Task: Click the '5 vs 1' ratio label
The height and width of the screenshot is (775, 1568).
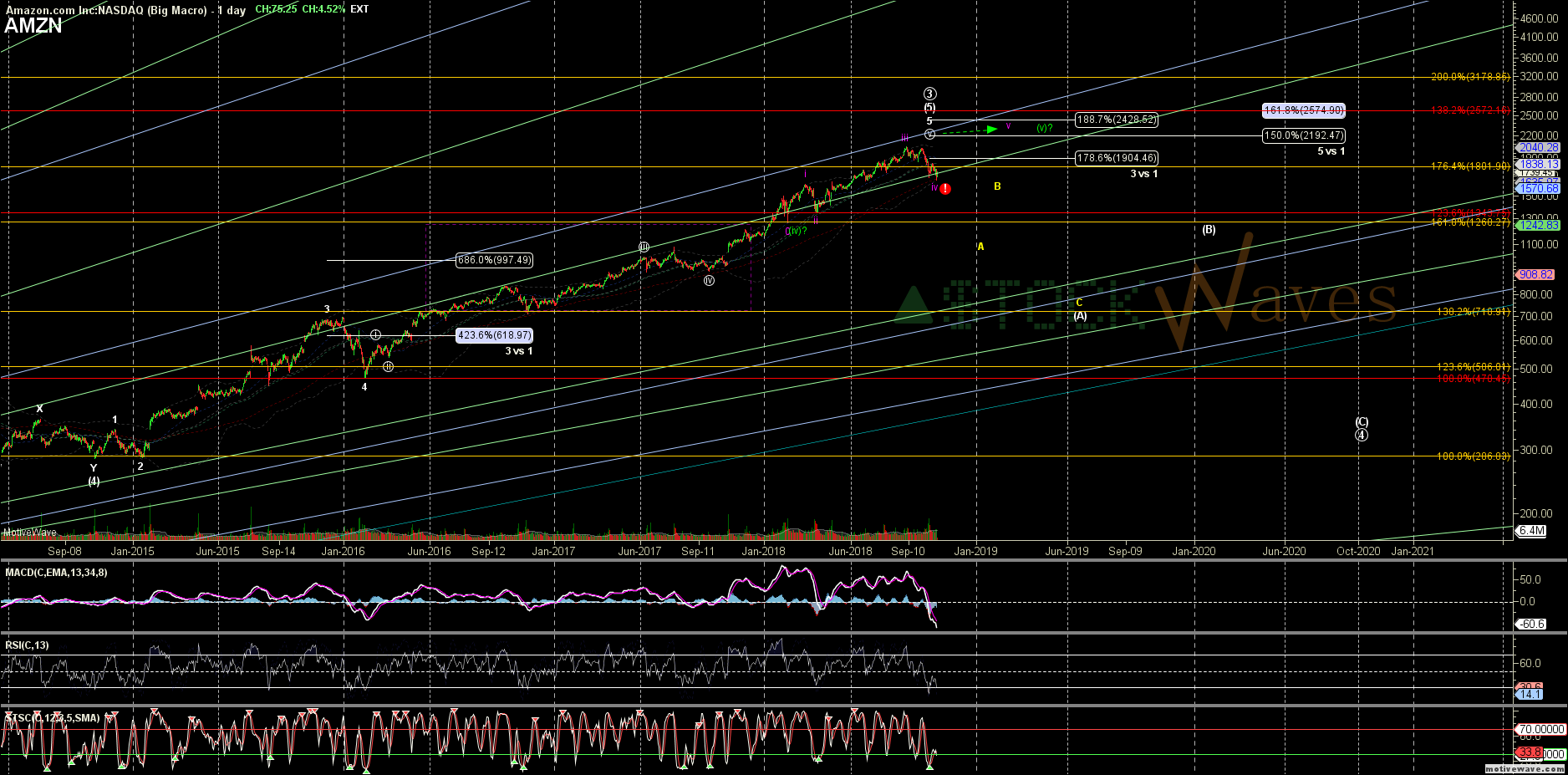Action: [1331, 151]
